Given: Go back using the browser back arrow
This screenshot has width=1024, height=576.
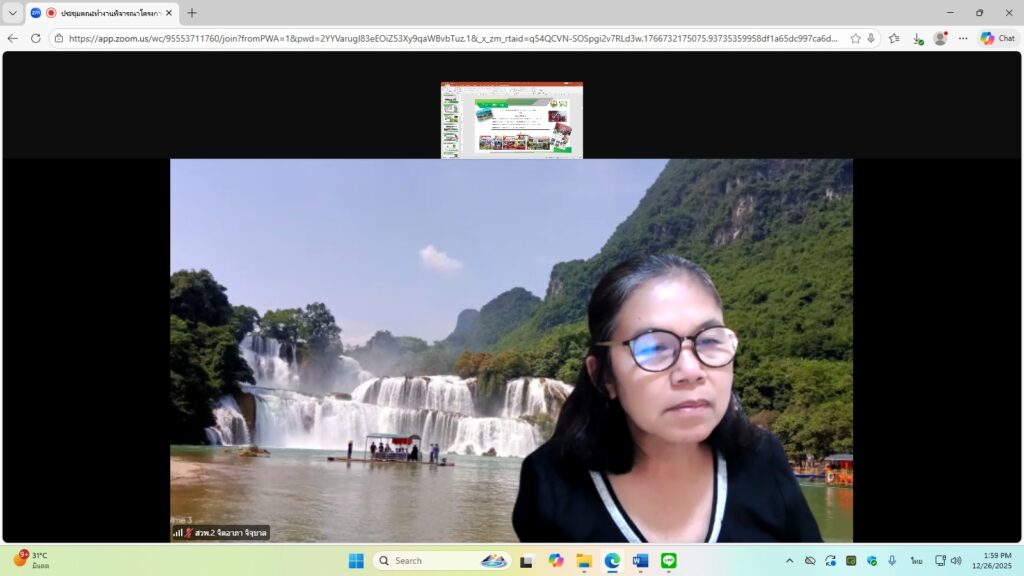Looking at the screenshot, I should (13, 38).
